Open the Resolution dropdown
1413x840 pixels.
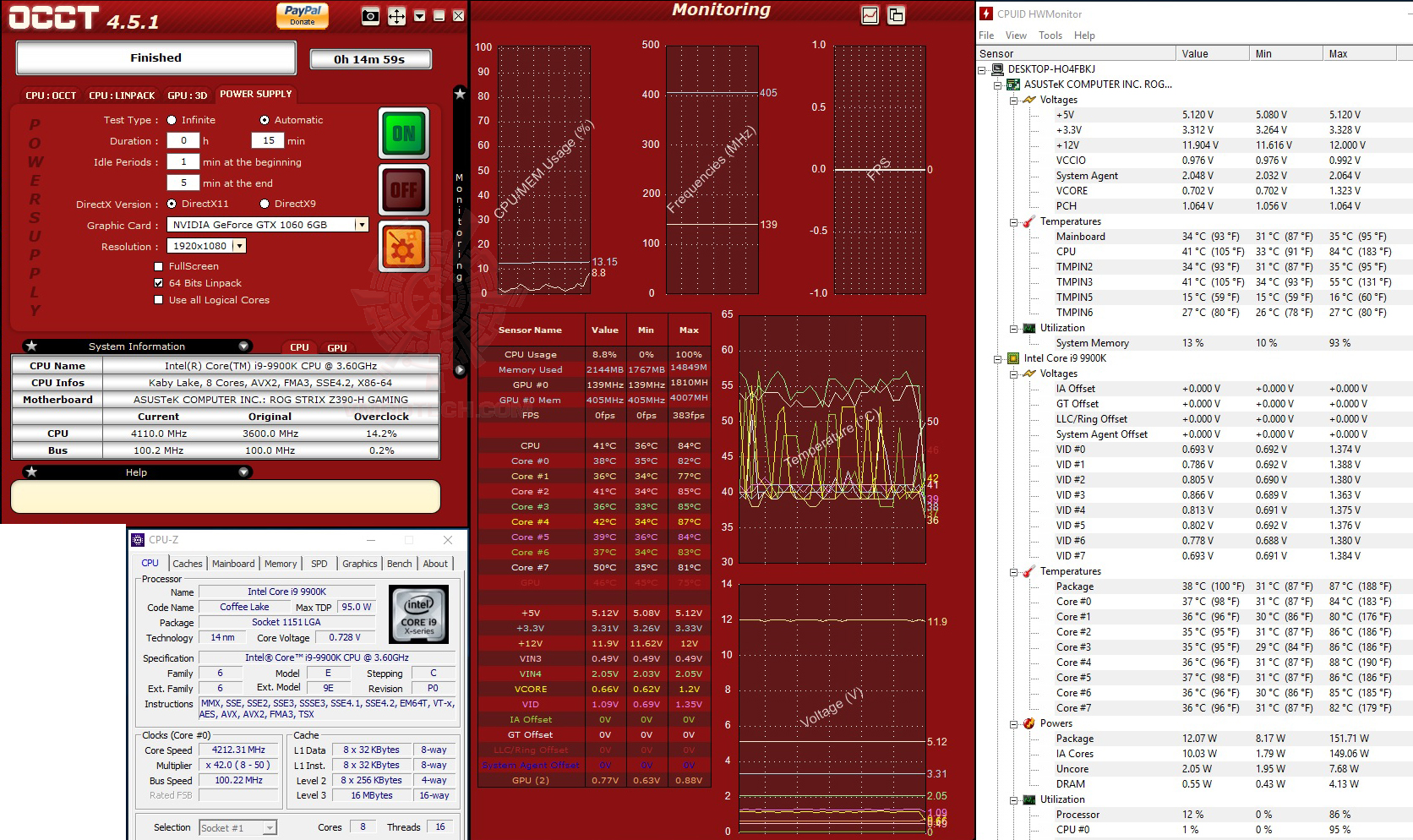click(x=239, y=246)
